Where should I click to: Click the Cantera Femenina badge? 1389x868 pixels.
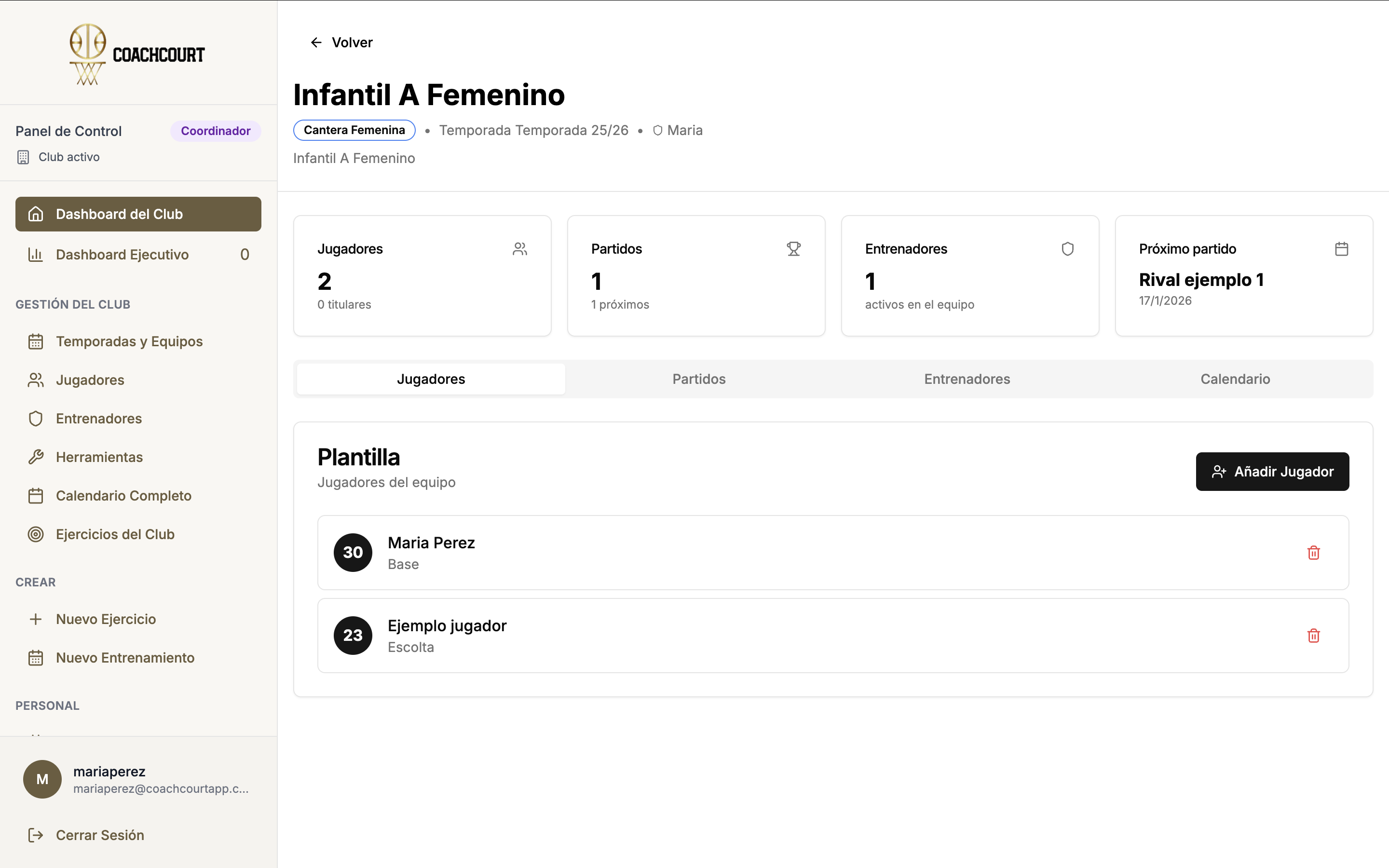[354, 130]
